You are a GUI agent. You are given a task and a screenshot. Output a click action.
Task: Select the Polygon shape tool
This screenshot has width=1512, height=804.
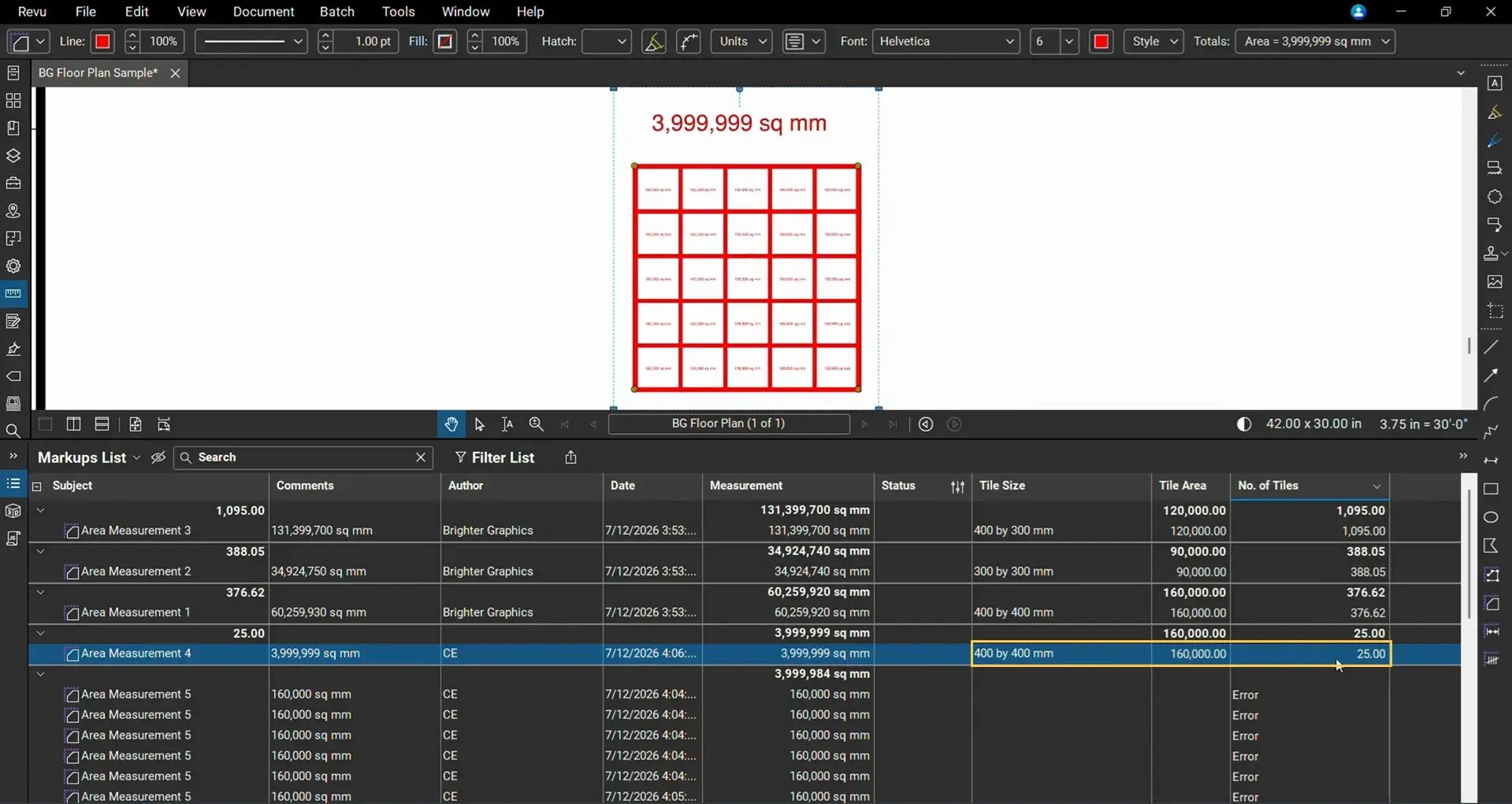pyautogui.click(x=1492, y=546)
